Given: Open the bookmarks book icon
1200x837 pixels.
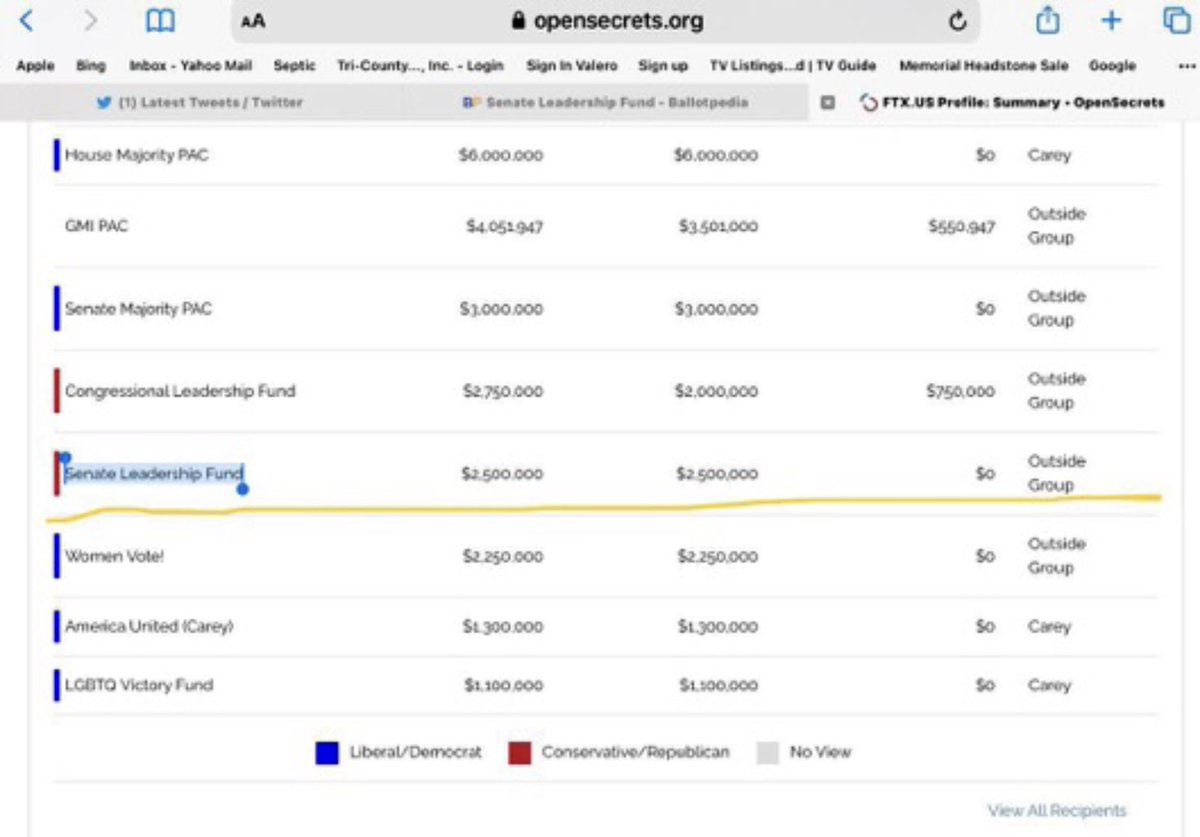Looking at the screenshot, I should pos(160,21).
